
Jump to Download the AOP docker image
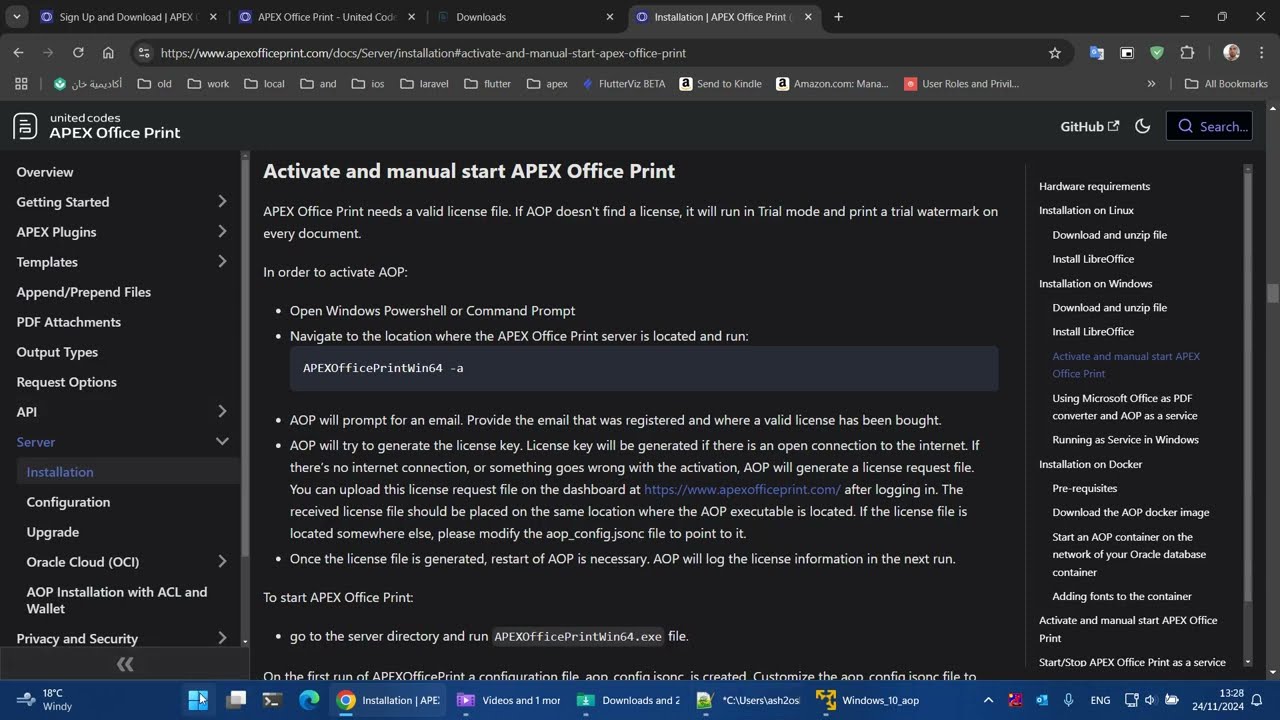coord(1131,512)
